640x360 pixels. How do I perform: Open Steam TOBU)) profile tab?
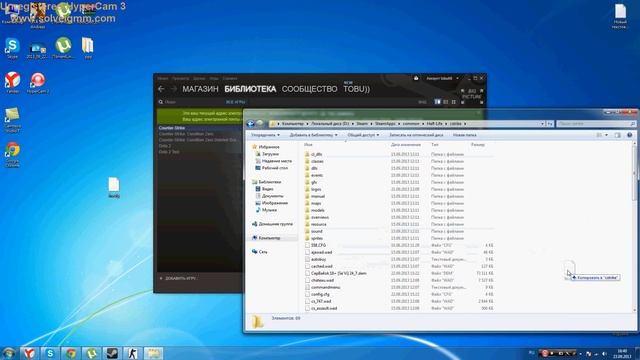356,89
